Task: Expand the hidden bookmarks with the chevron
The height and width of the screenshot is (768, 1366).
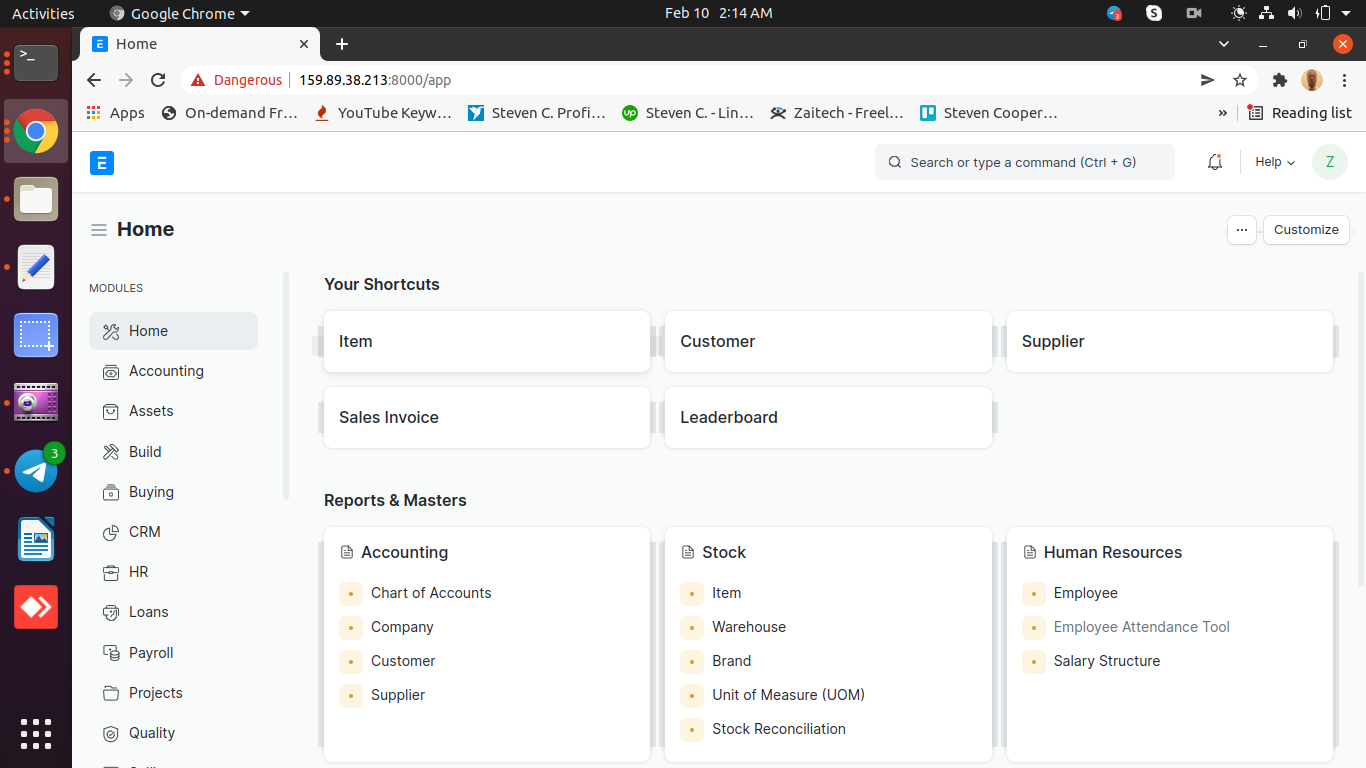Action: coord(1222,113)
